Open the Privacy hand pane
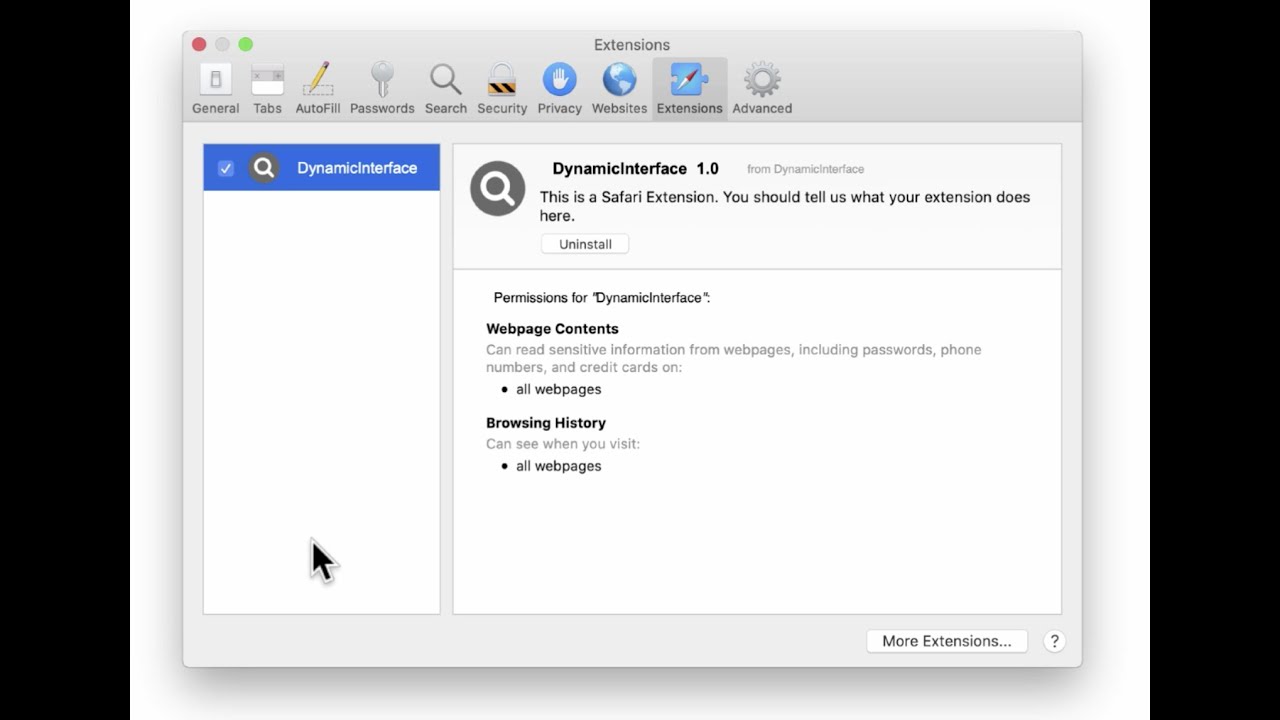Screen dimensions: 1280x720 coord(559,90)
